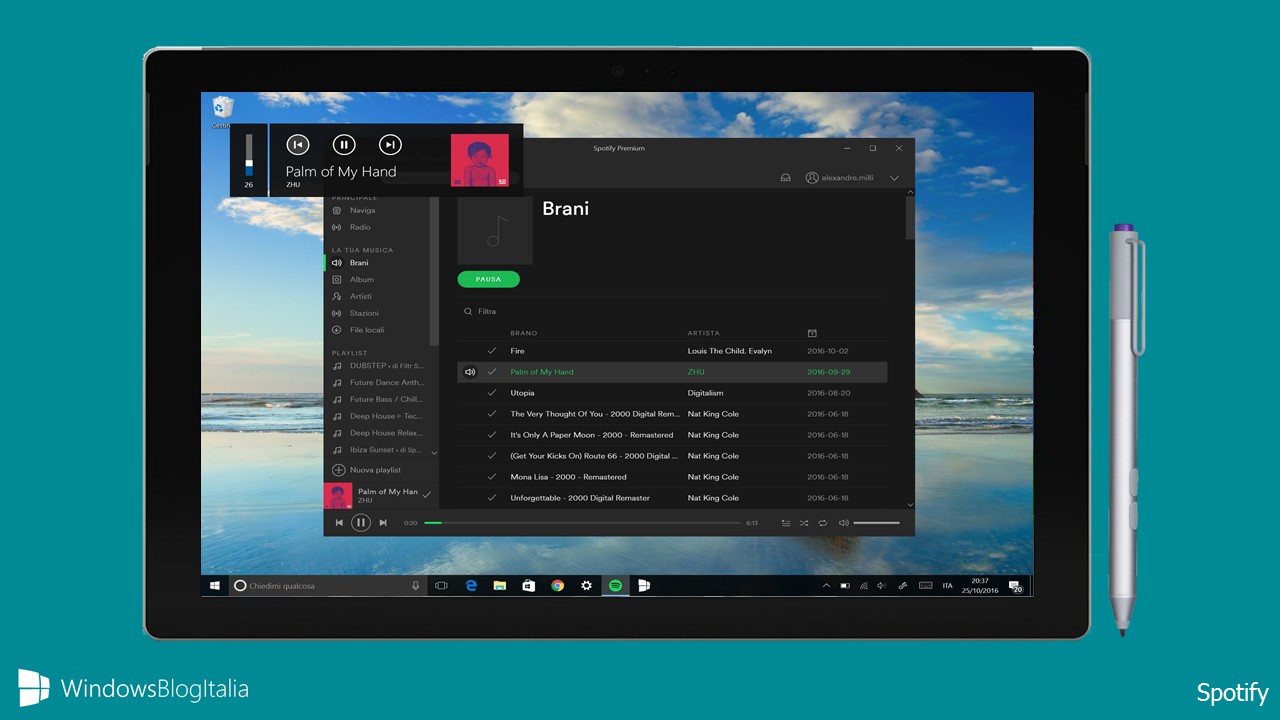This screenshot has width=1280, height=720.
Task: Play next track in Spotify bottom bar
Action: pos(383,523)
